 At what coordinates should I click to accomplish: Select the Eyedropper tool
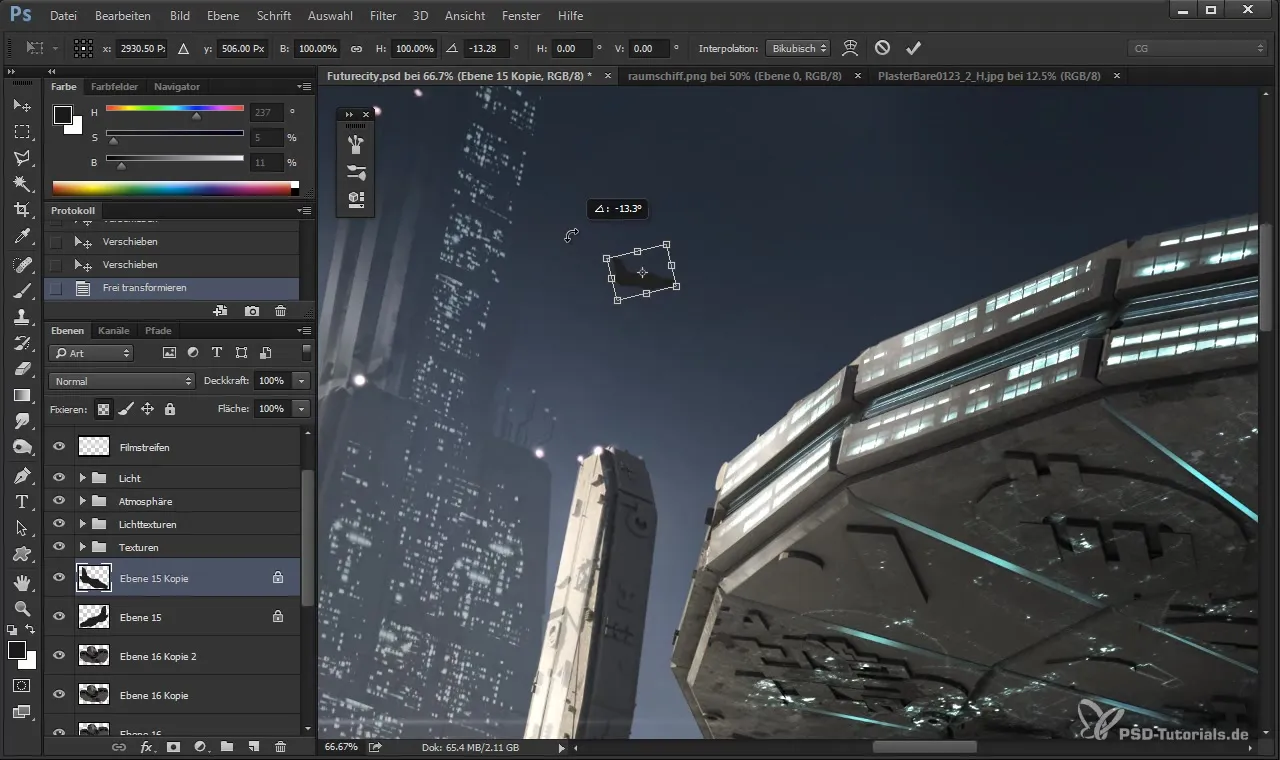pyautogui.click(x=22, y=237)
